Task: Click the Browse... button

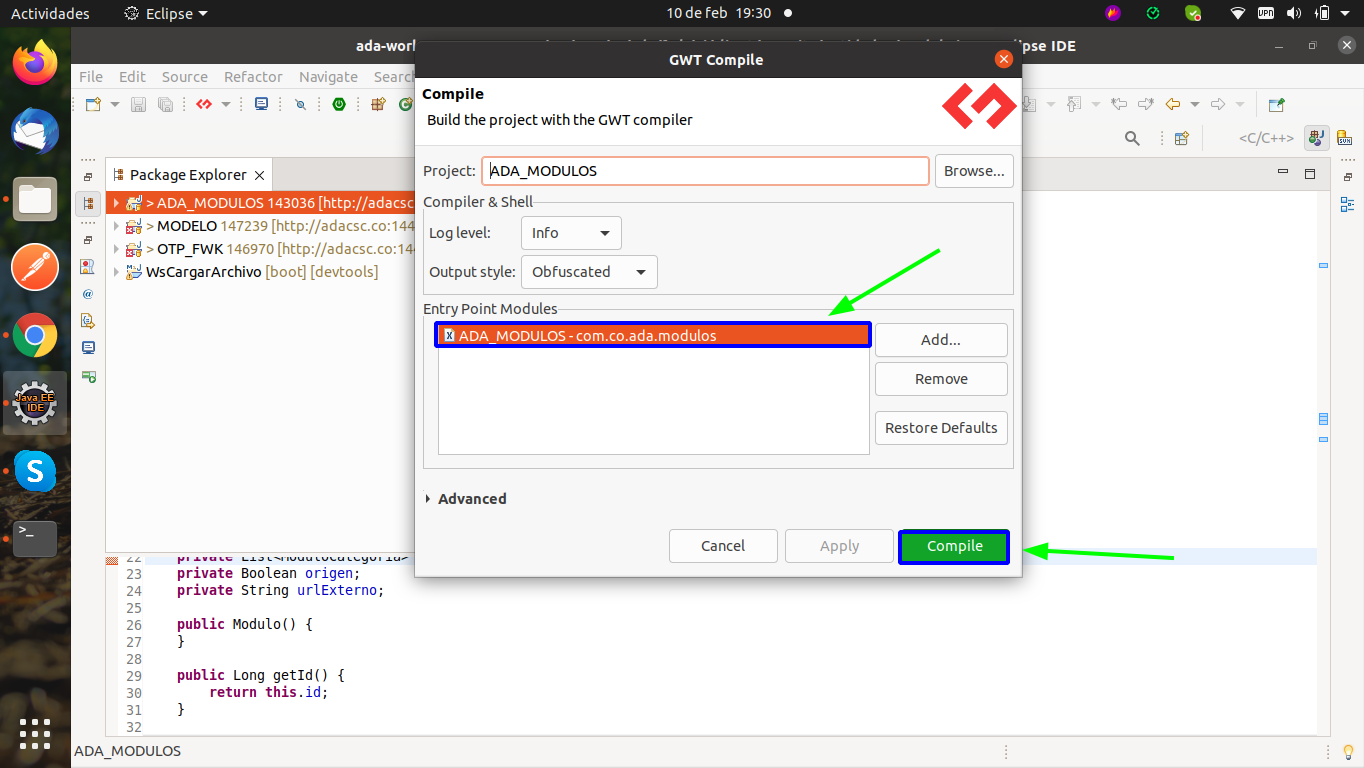Action: pos(974,171)
